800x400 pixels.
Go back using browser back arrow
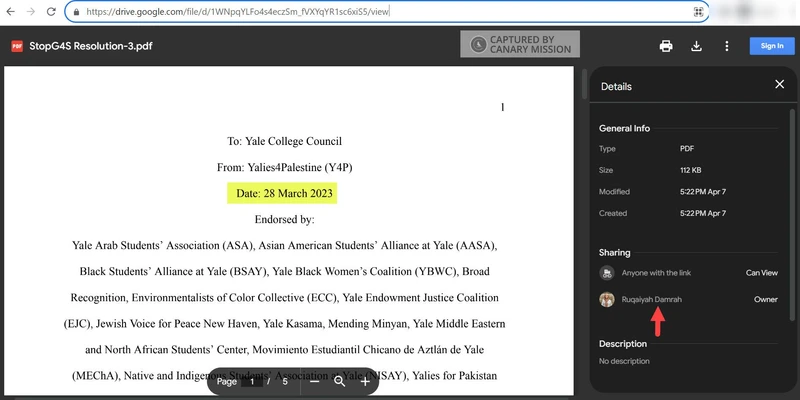click(x=10, y=12)
